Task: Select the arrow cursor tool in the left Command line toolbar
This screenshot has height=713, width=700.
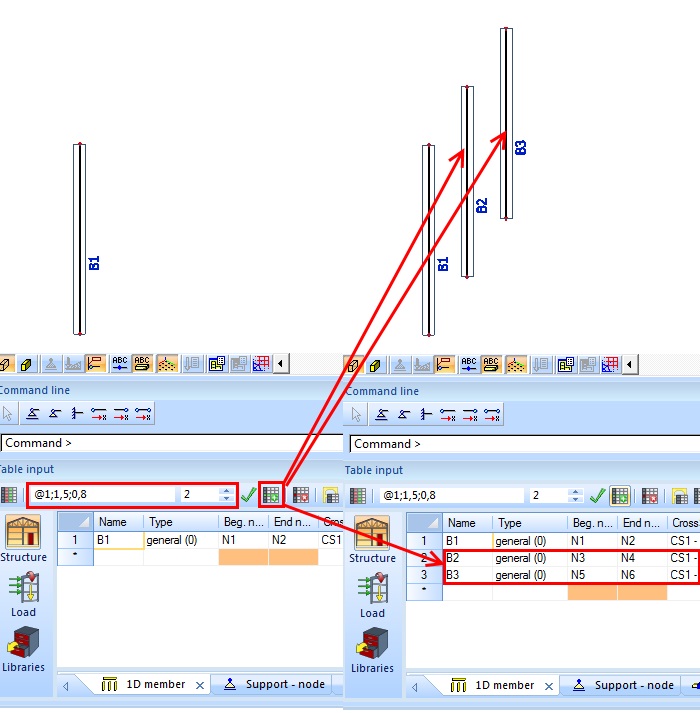Action: click(8, 414)
